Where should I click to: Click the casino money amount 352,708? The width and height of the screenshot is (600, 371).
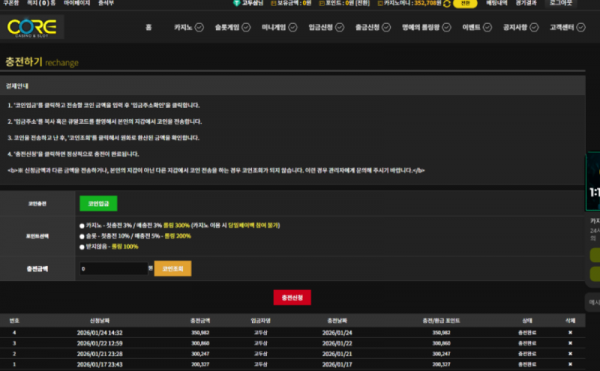click(x=425, y=3)
